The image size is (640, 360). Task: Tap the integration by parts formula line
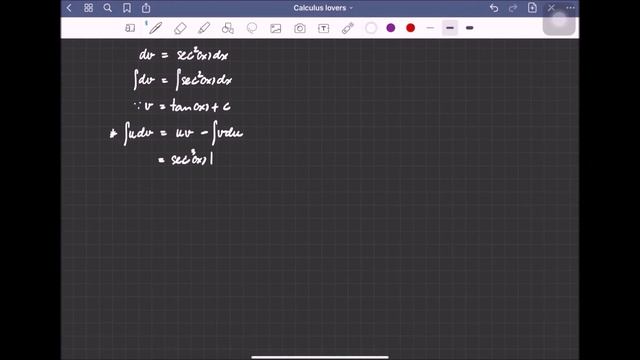point(177,133)
